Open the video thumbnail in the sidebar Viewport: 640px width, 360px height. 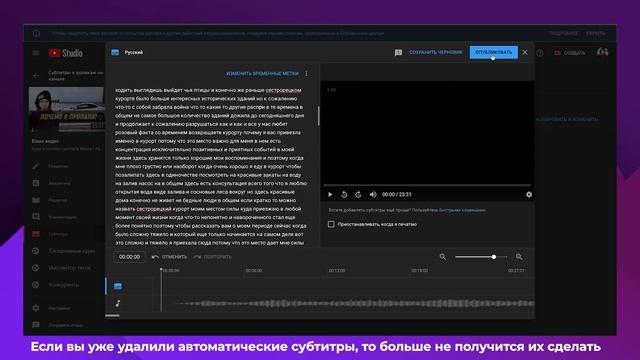(x=67, y=109)
